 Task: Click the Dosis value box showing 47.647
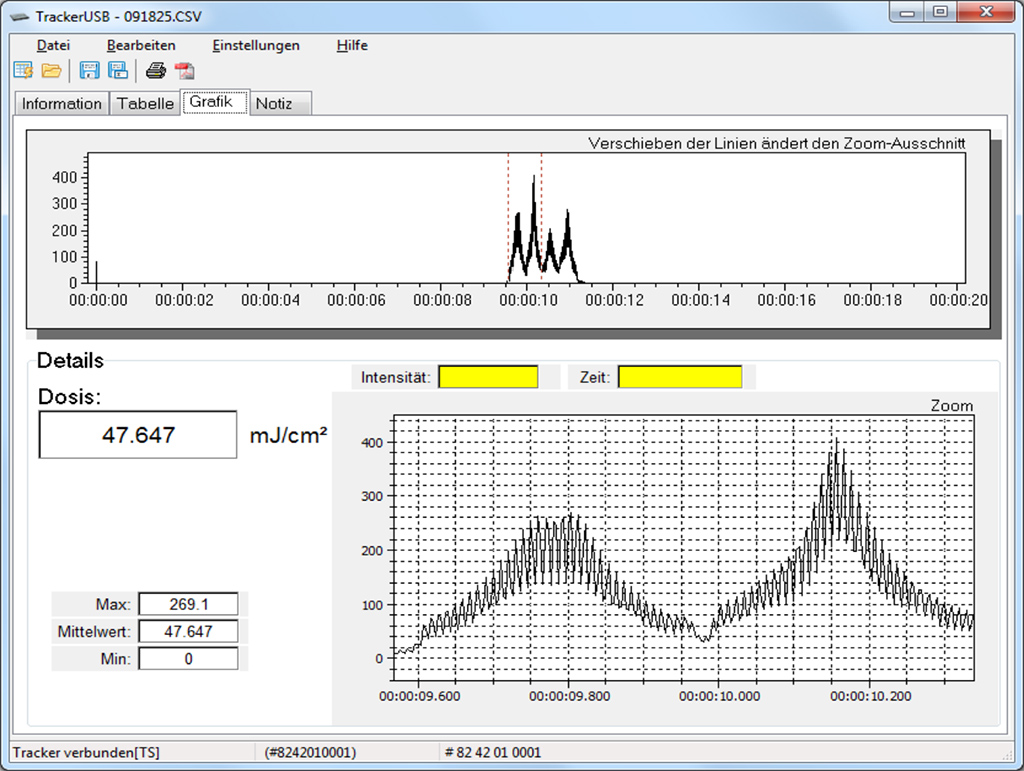(138, 435)
